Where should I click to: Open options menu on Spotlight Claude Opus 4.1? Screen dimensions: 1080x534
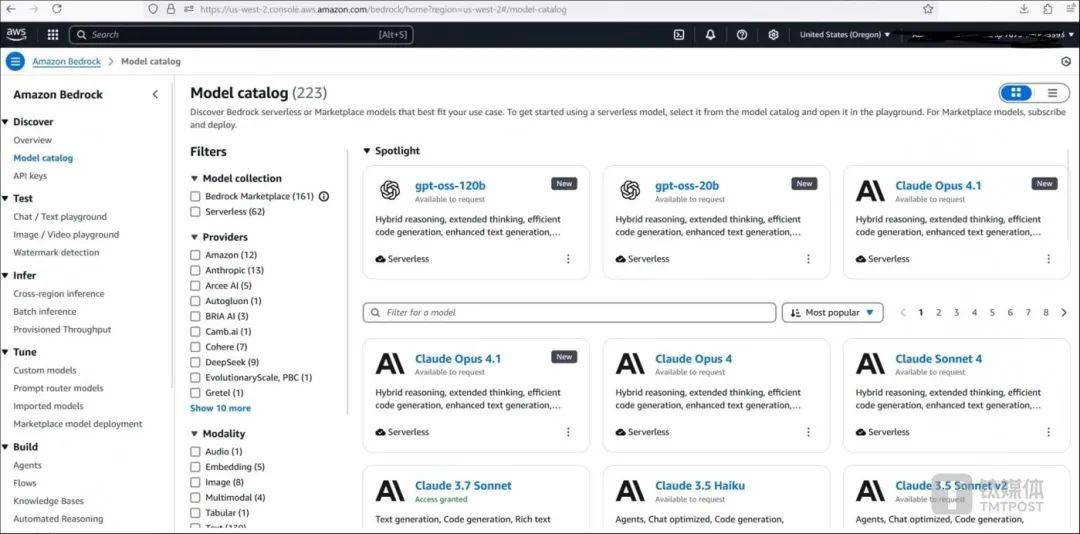point(1048,259)
